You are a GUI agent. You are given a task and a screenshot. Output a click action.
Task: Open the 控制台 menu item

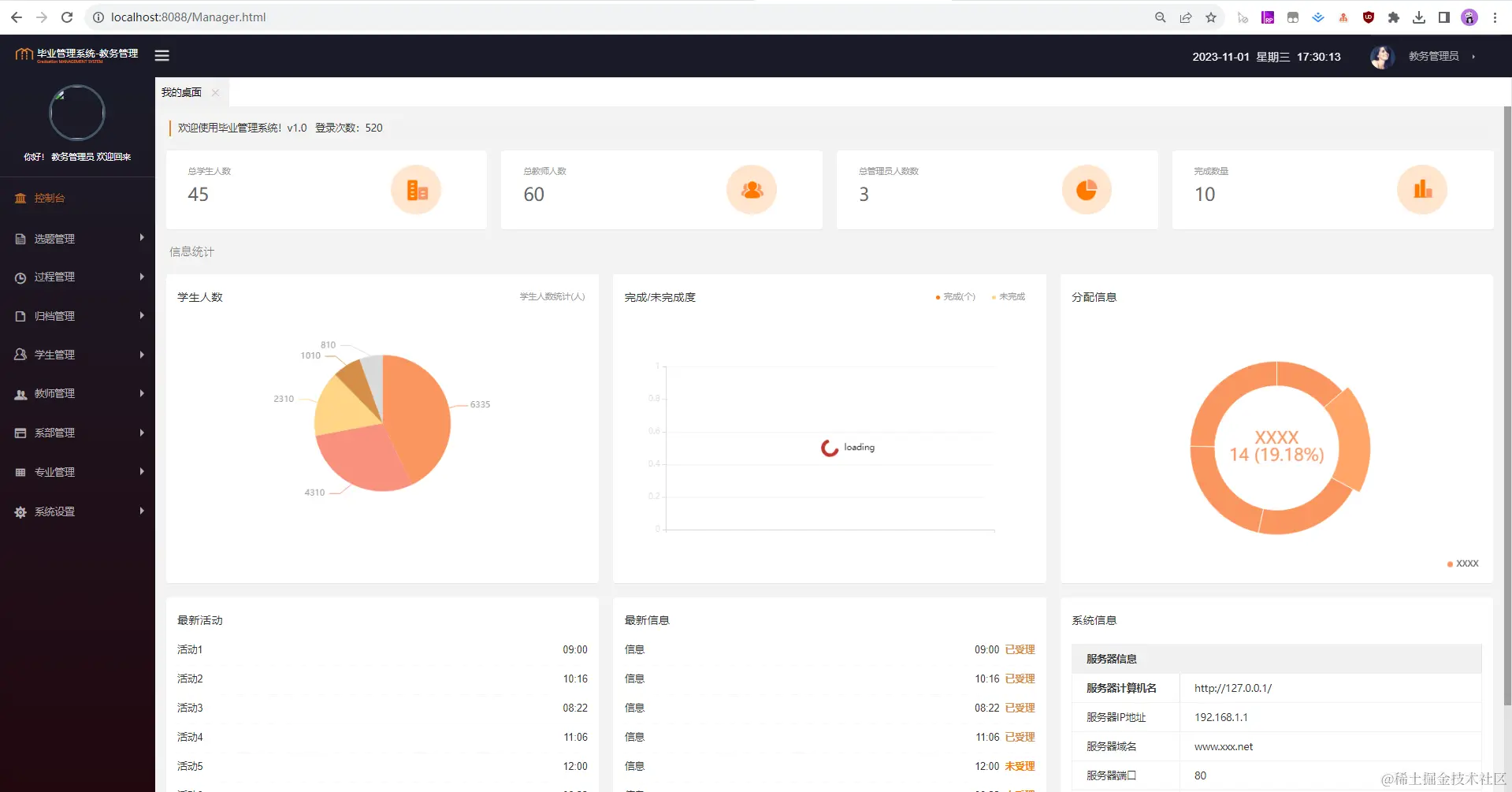77,198
